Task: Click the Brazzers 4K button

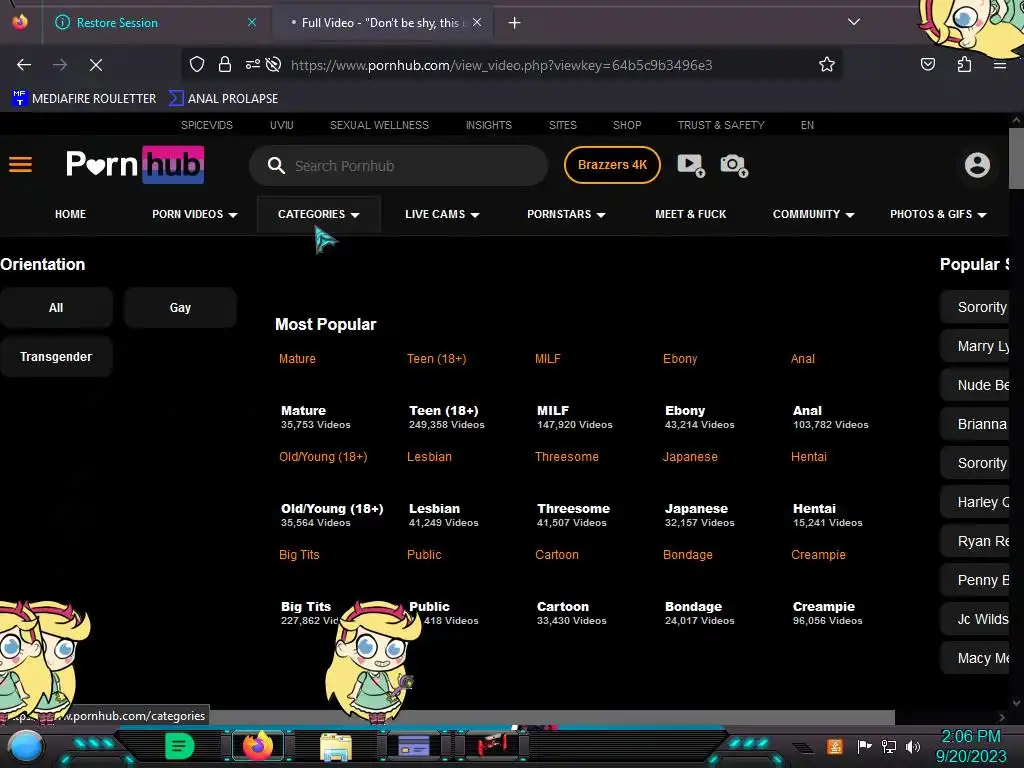Action: pyautogui.click(x=612, y=165)
